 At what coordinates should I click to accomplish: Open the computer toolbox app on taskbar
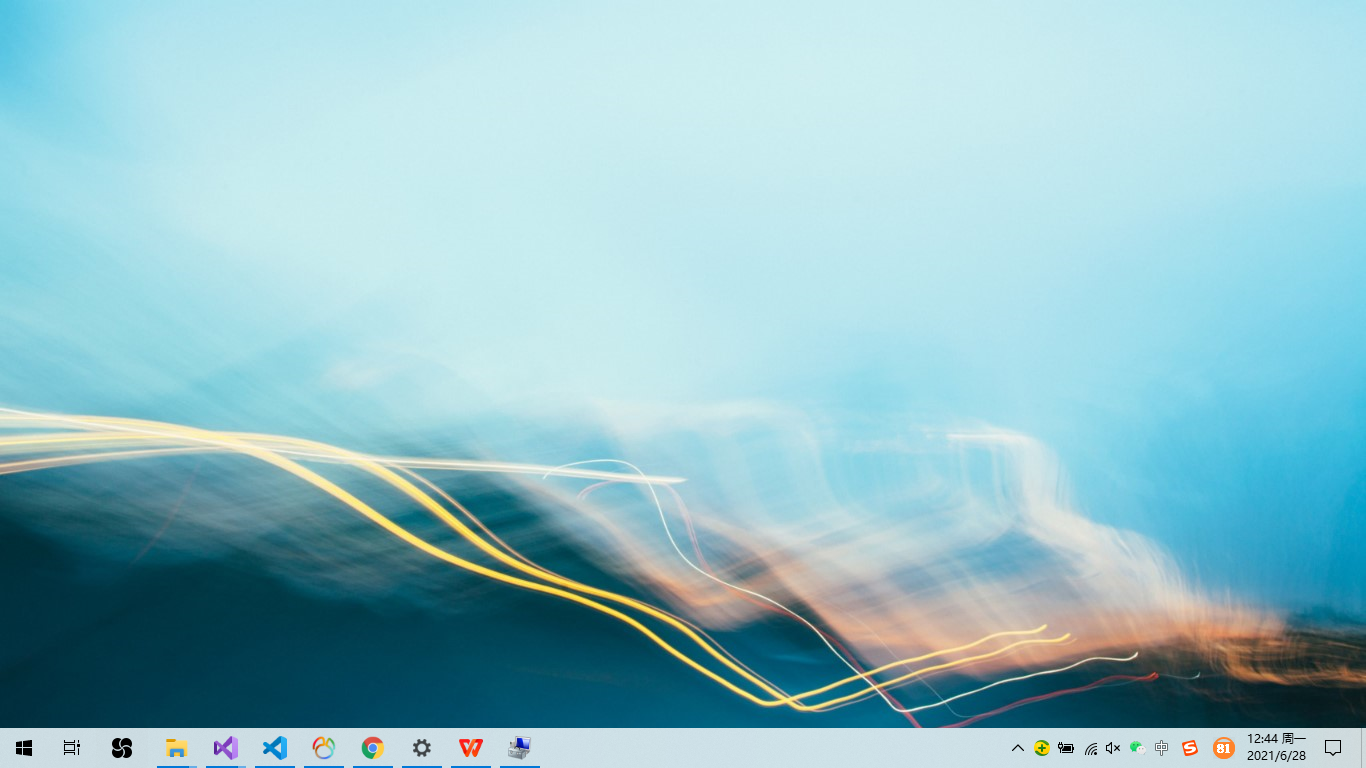coord(520,748)
